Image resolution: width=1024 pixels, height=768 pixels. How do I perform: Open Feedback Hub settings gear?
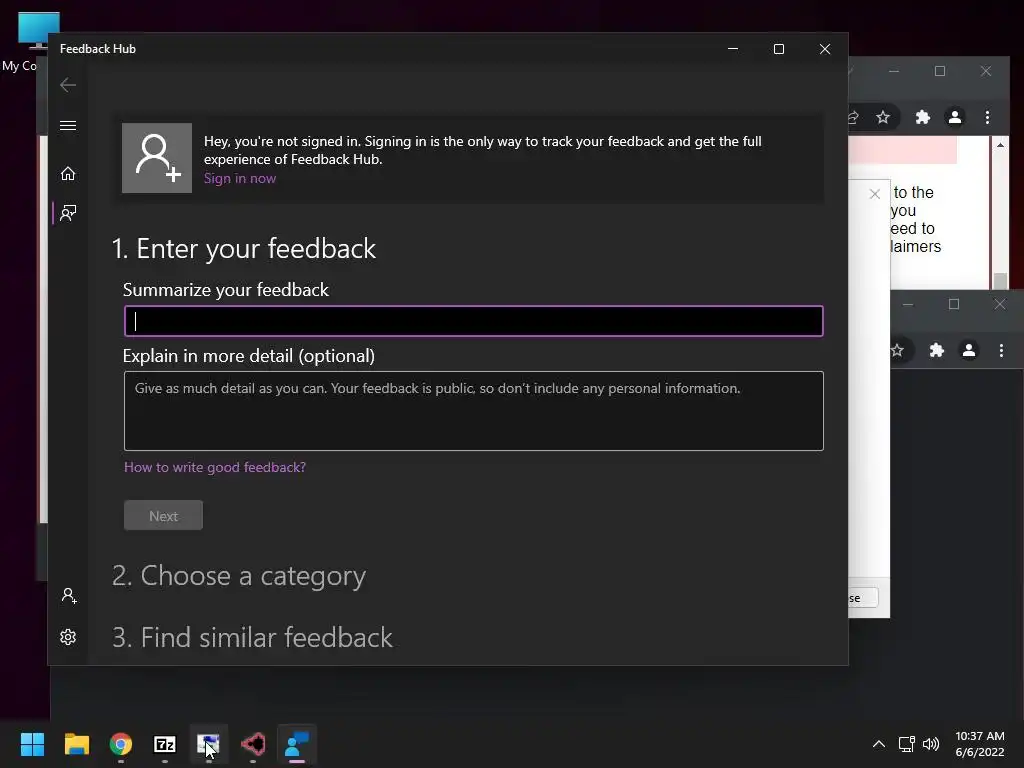pos(68,637)
